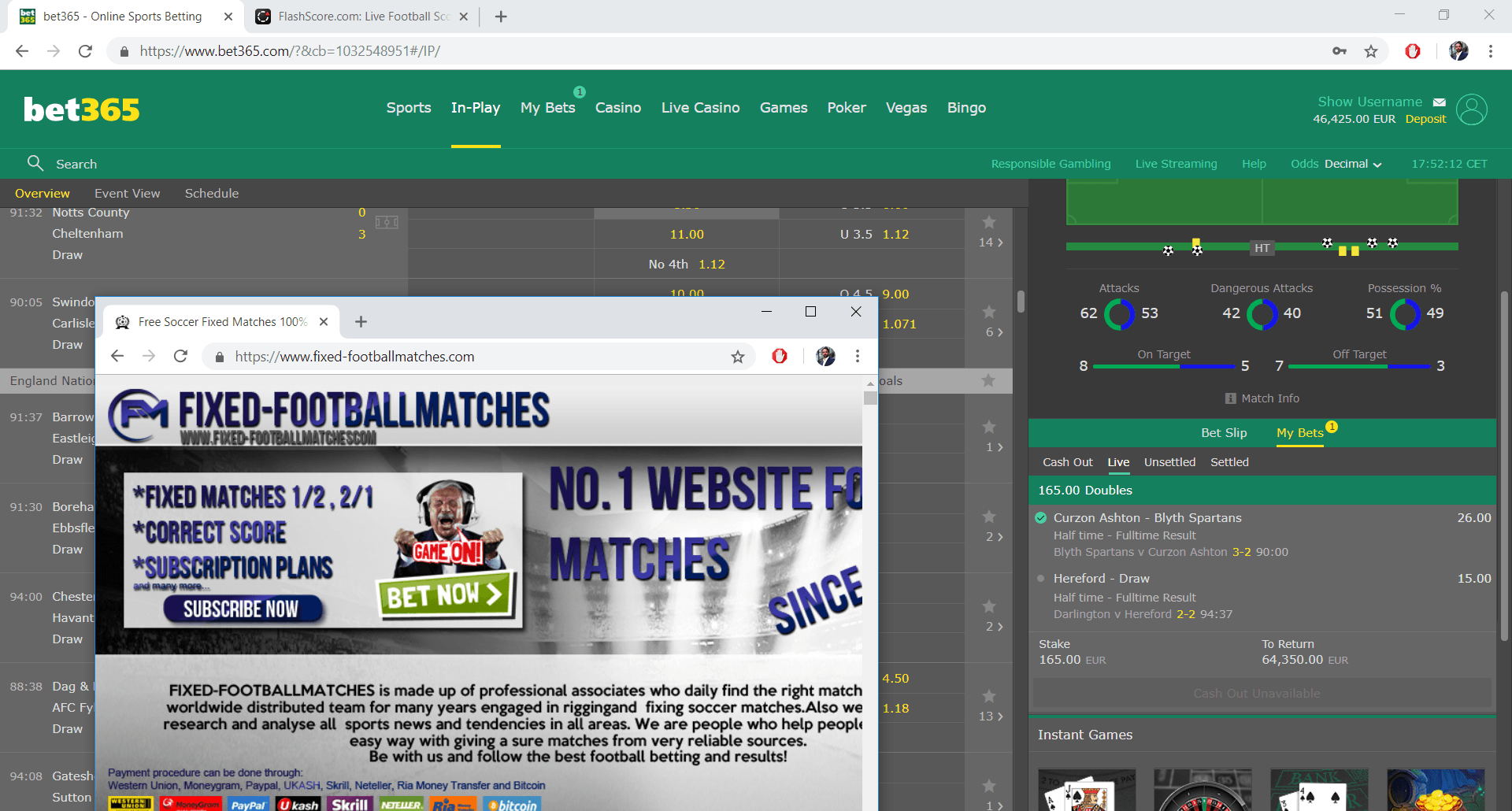
Task: Click the site lock icon in popup address bar
Action: (219, 357)
